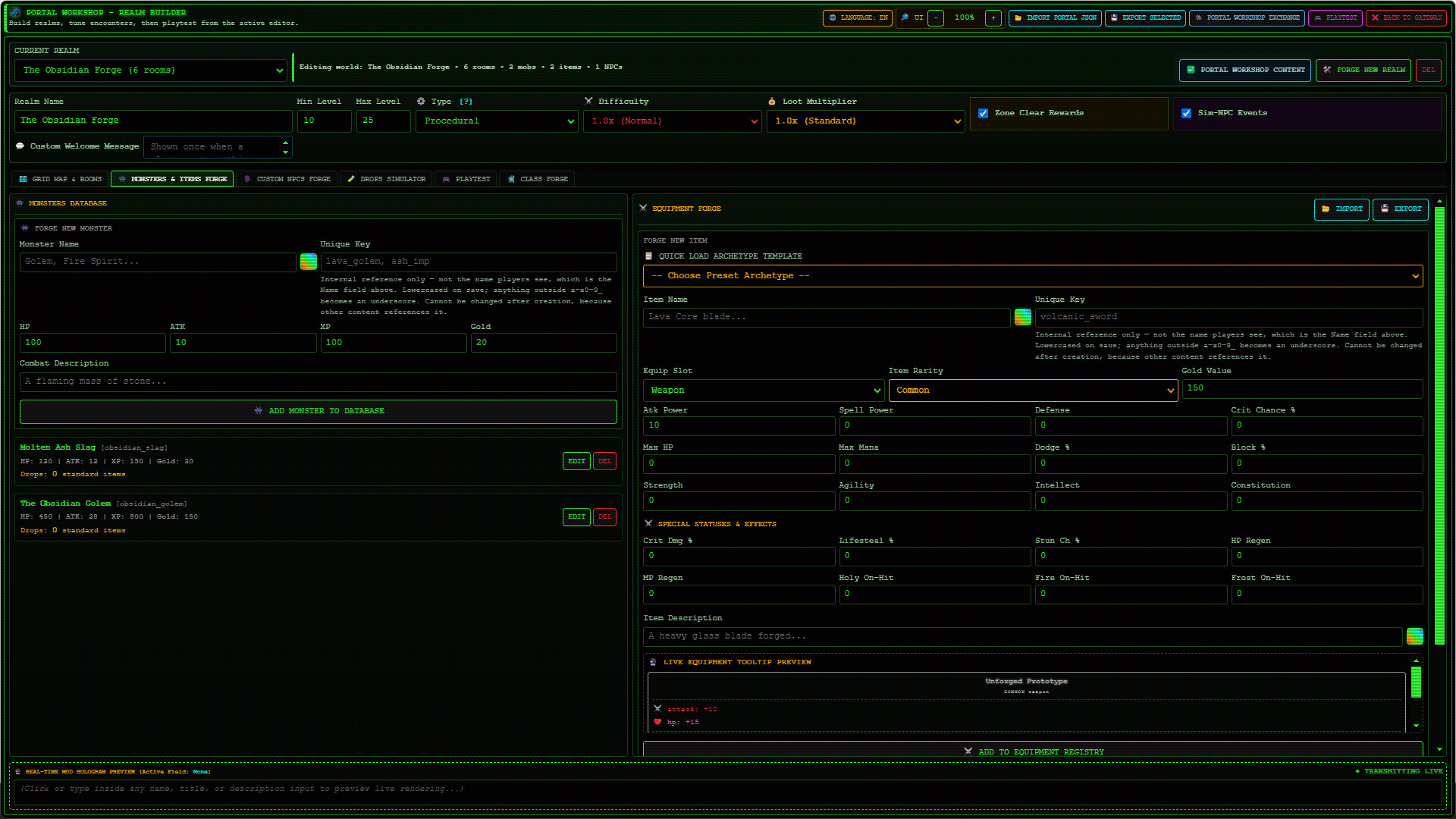Image resolution: width=1456 pixels, height=819 pixels.
Task: Click Back to Gateway button
Action: [1407, 17]
